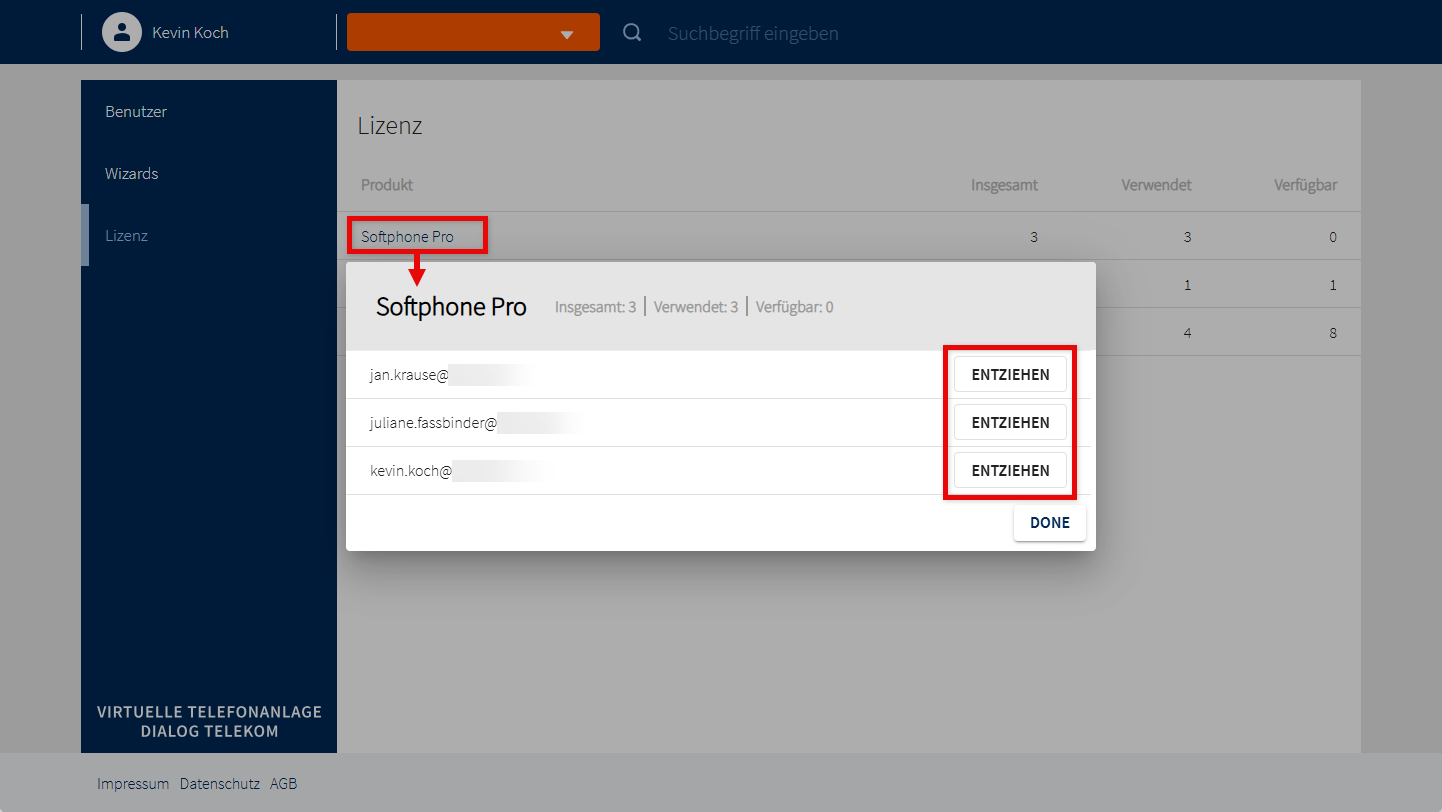Open the orange dropdown in the header

pyautogui.click(x=473, y=32)
